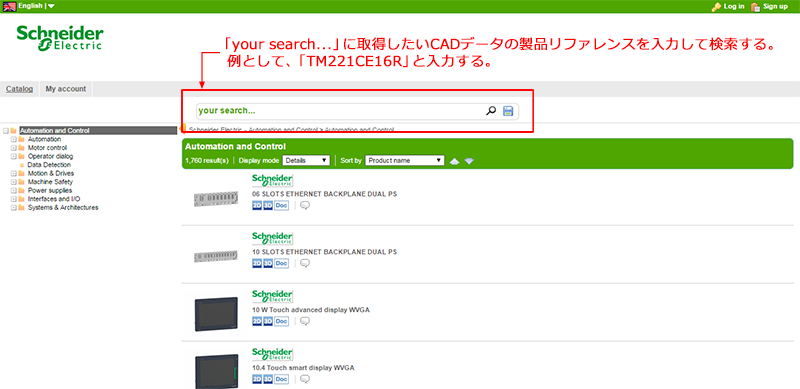Open 3D CAD for 10.4 Touch smart display
Viewport: 800px width, 389px height.
coord(268,379)
